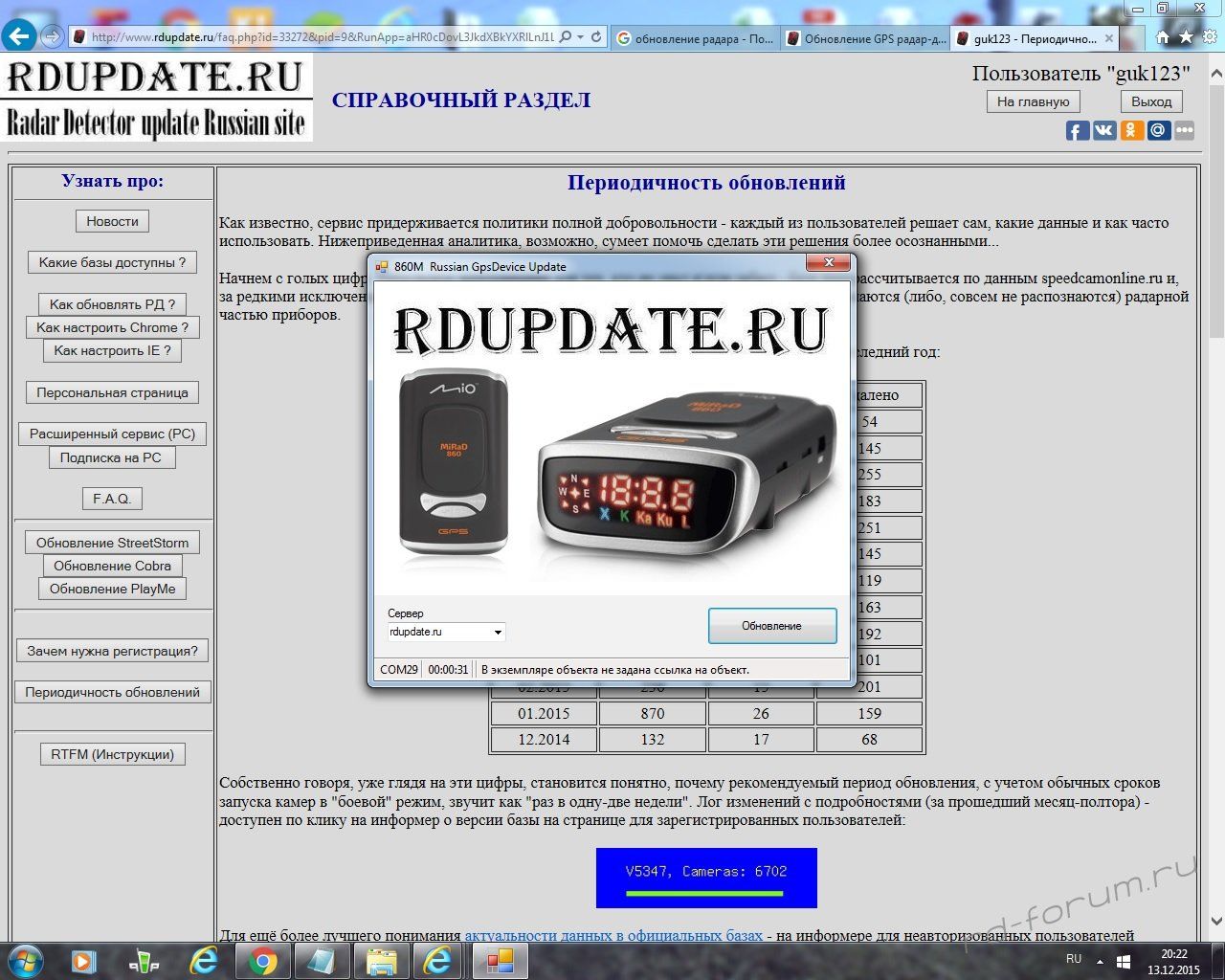1225x980 pixels.
Task: Open the F.A.Q. section
Action: click(x=112, y=499)
